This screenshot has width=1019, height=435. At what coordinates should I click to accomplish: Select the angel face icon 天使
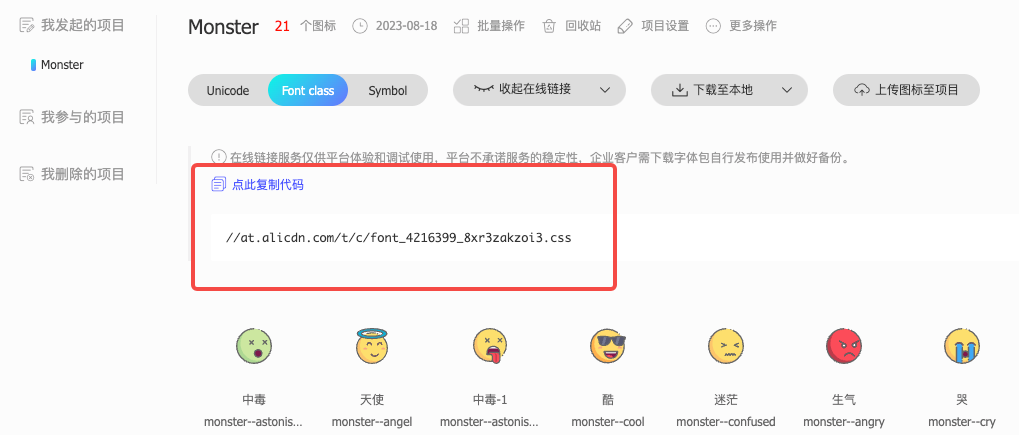click(x=371, y=345)
